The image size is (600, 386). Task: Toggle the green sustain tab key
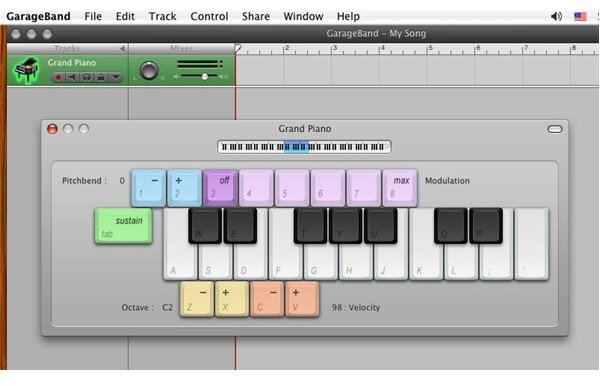click(x=123, y=226)
